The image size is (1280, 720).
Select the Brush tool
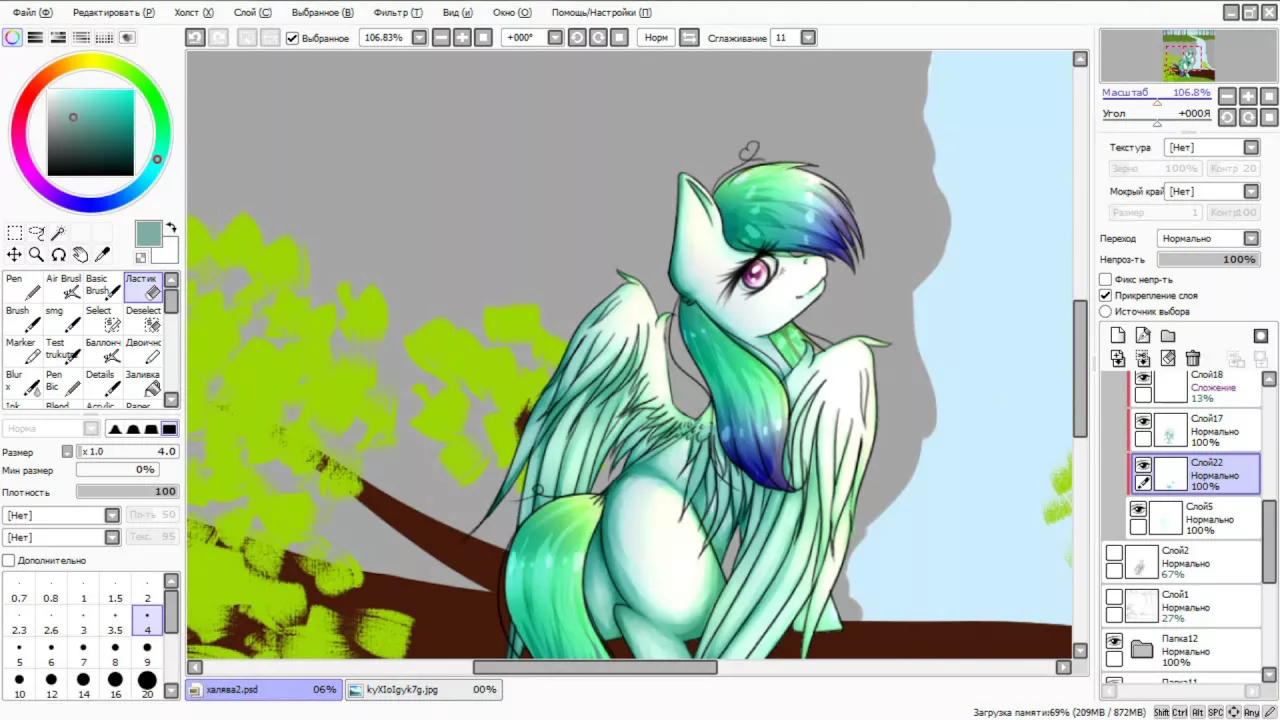(x=23, y=319)
